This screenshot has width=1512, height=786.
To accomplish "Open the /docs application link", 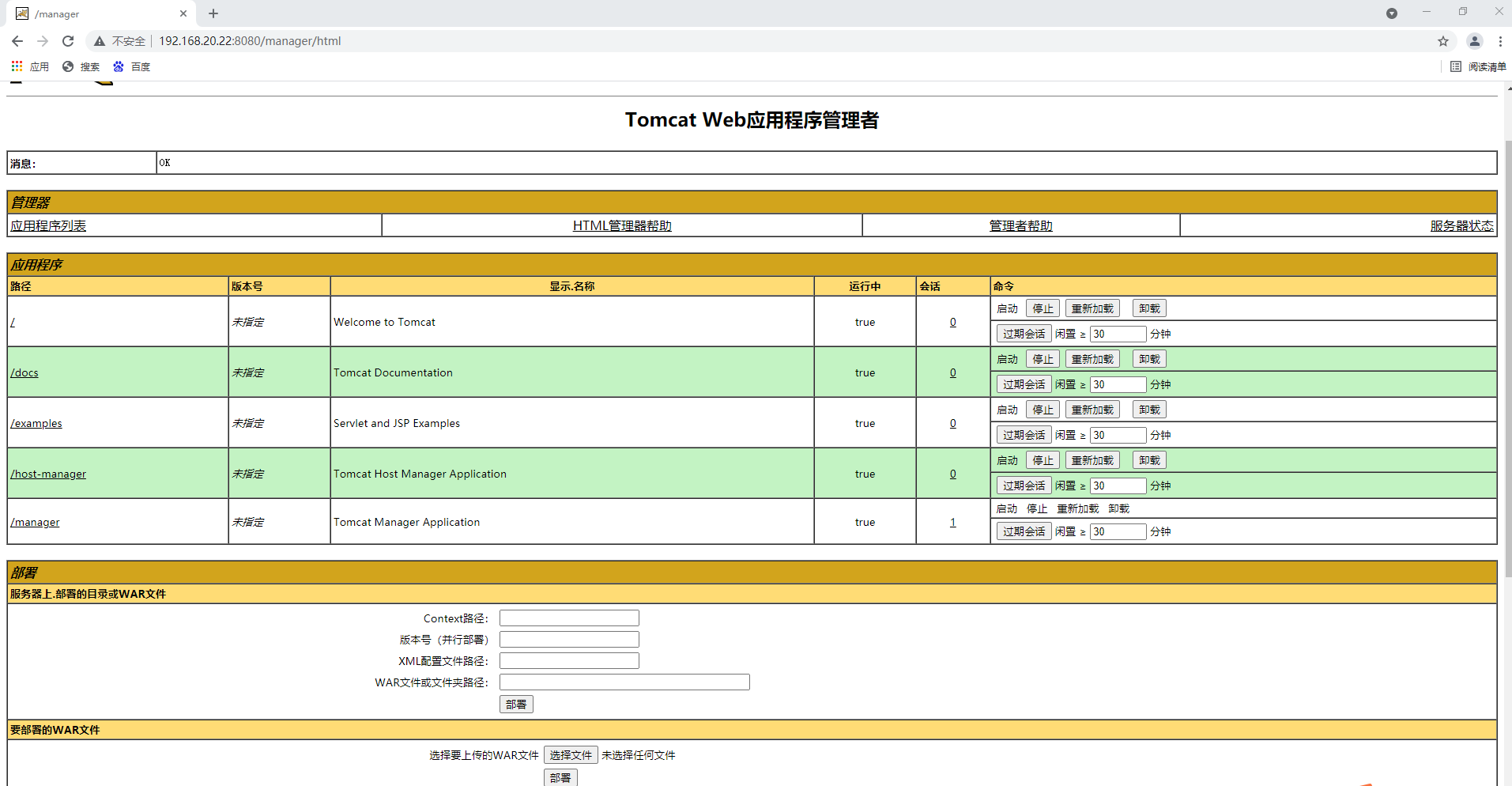I will [x=25, y=372].
